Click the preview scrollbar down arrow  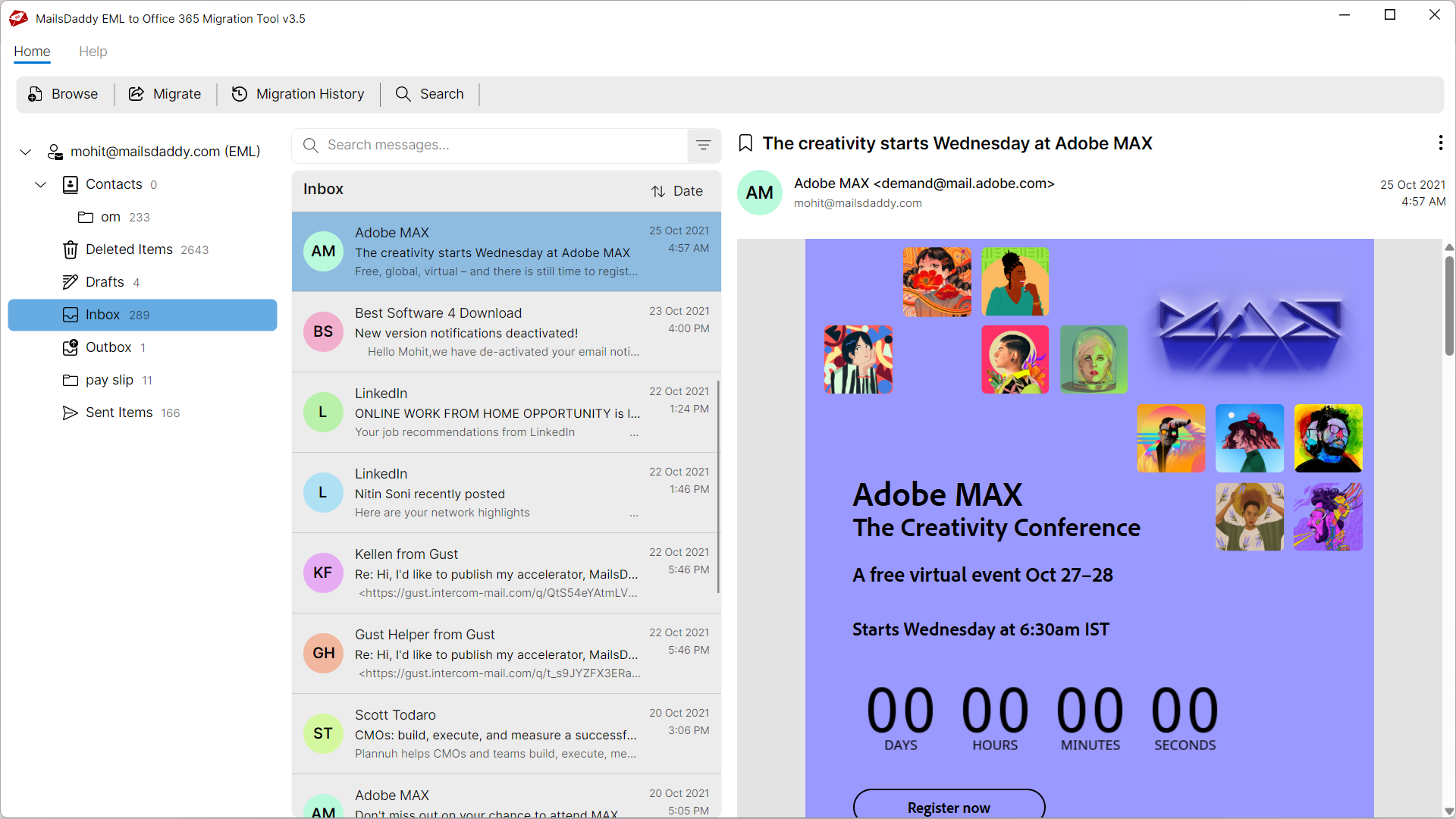pos(1449,811)
